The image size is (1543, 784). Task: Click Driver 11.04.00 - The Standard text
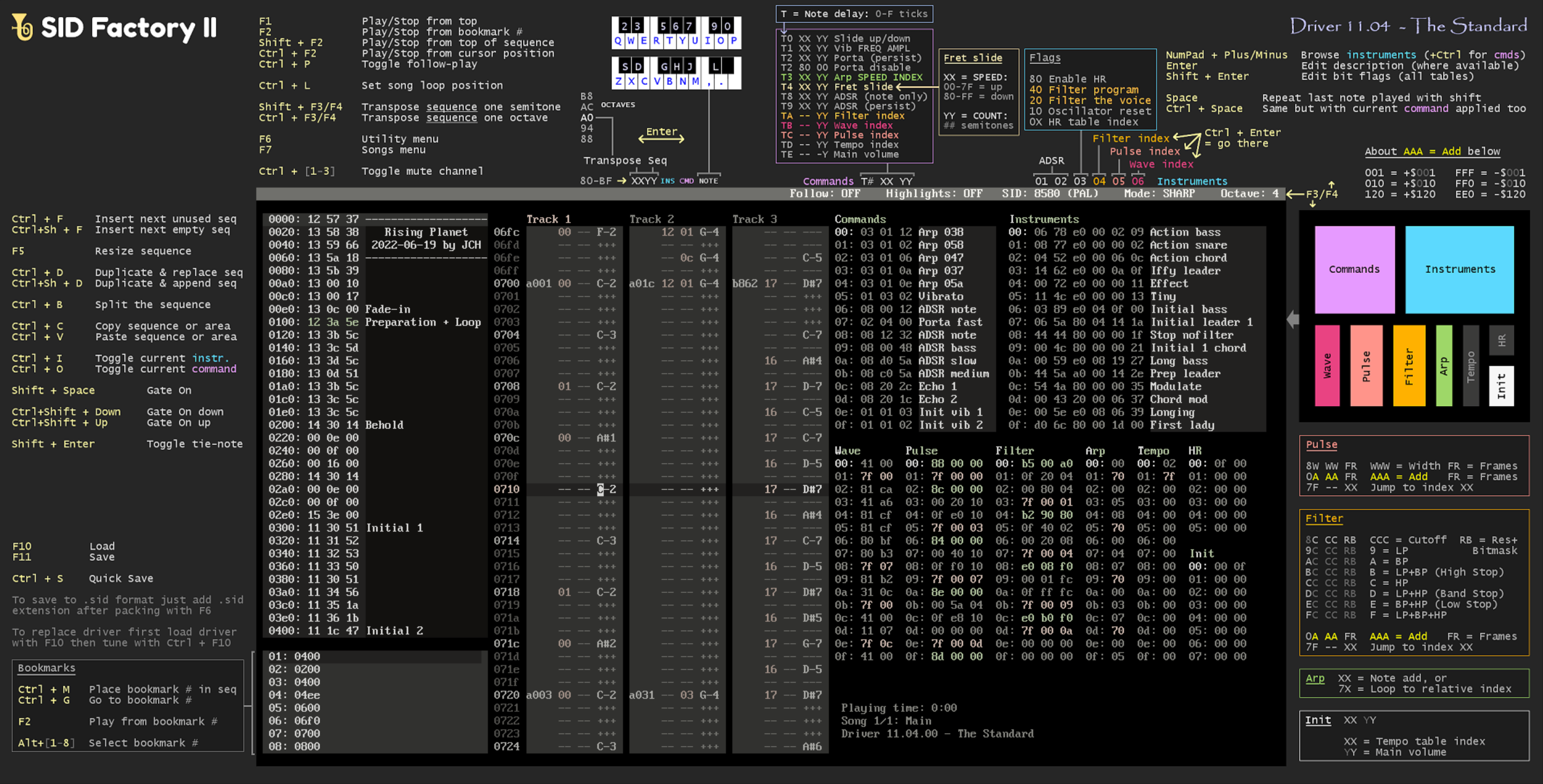coord(937,734)
